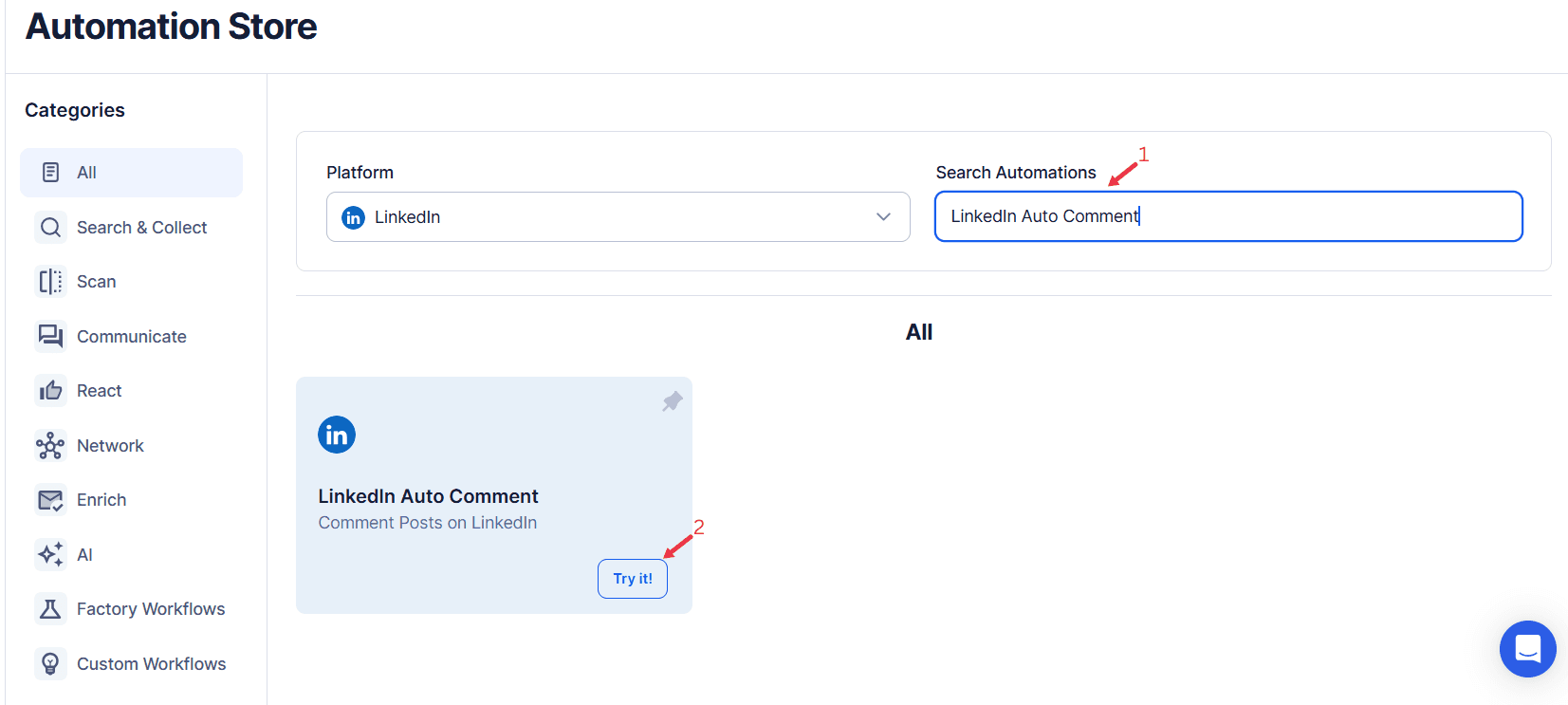This screenshot has height=705, width=1568.
Task: Select the Network nodes icon
Action: (x=50, y=445)
